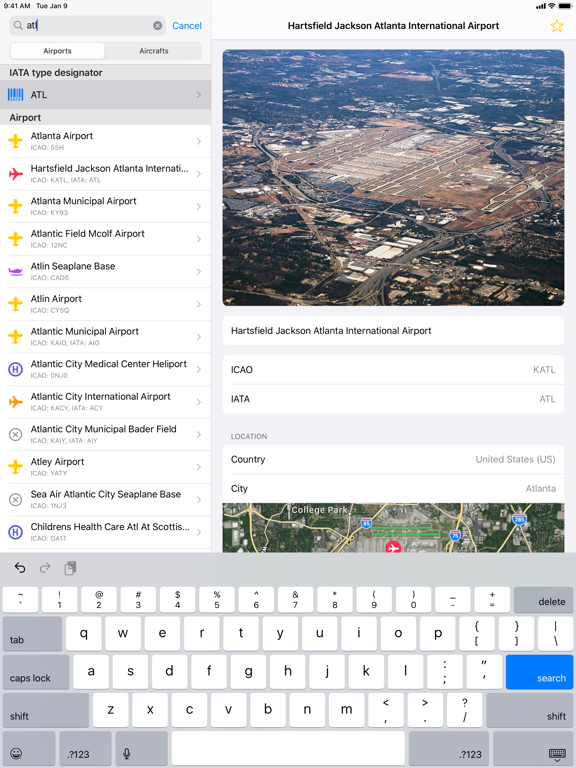The width and height of the screenshot is (576, 768).
Task: Tap the favorite star icon
Action: point(556,25)
